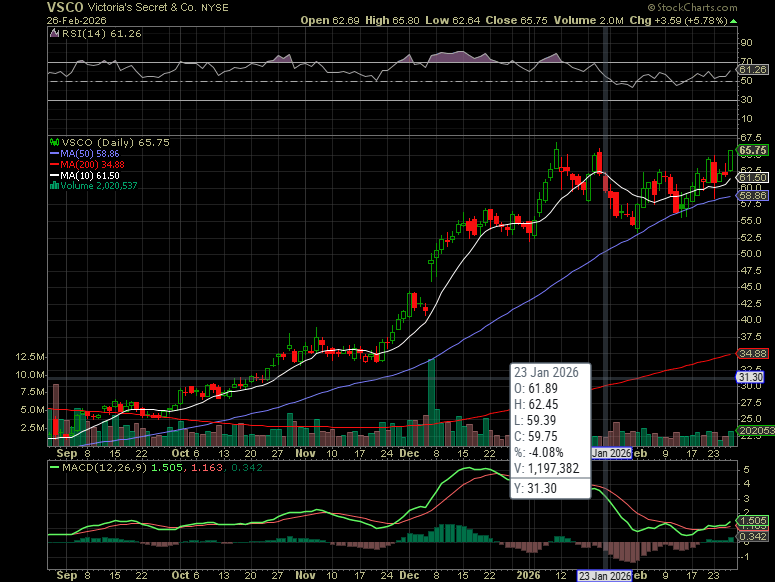
Task: Click the MACD(12,26,9) legend label
Action: [105, 467]
